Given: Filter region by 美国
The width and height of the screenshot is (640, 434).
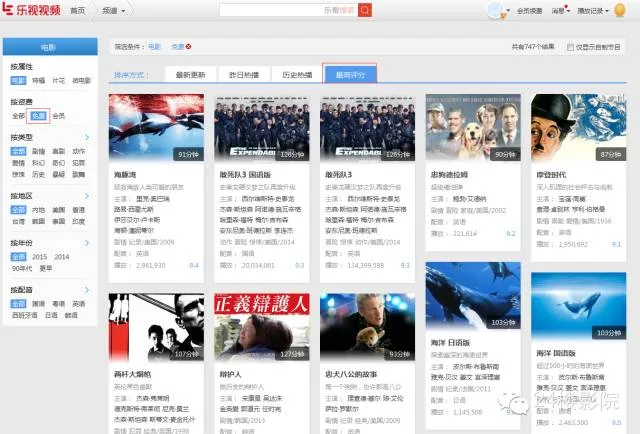Looking at the screenshot, I should pyautogui.click(x=58, y=210).
